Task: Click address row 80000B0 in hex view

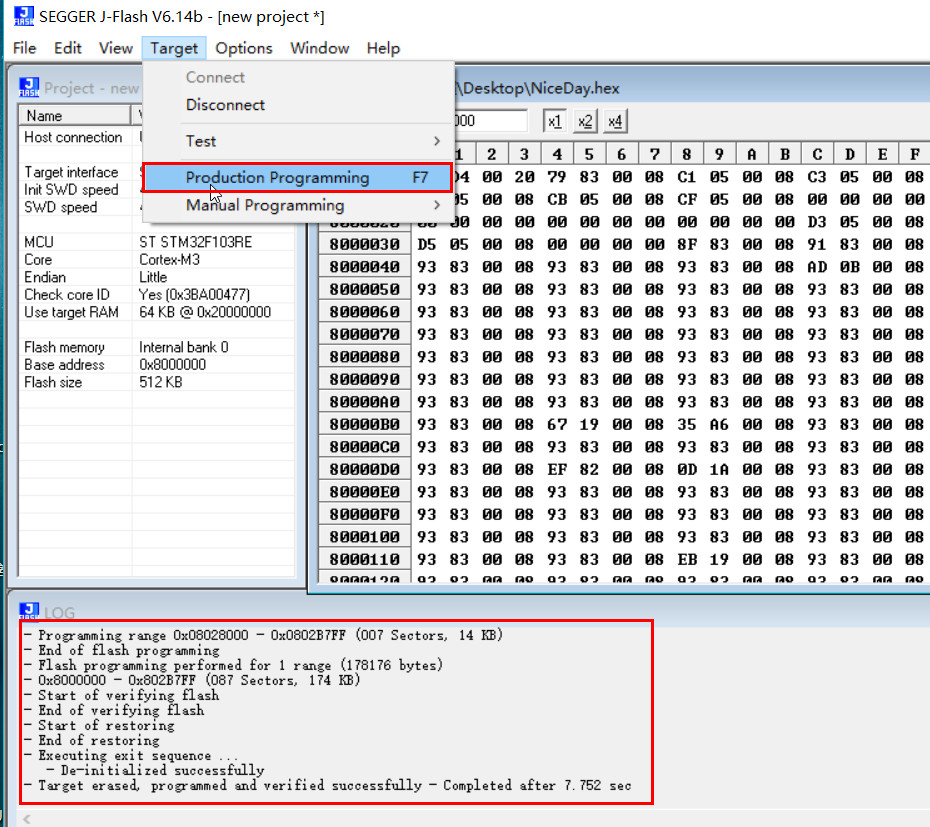Action: click(x=364, y=425)
